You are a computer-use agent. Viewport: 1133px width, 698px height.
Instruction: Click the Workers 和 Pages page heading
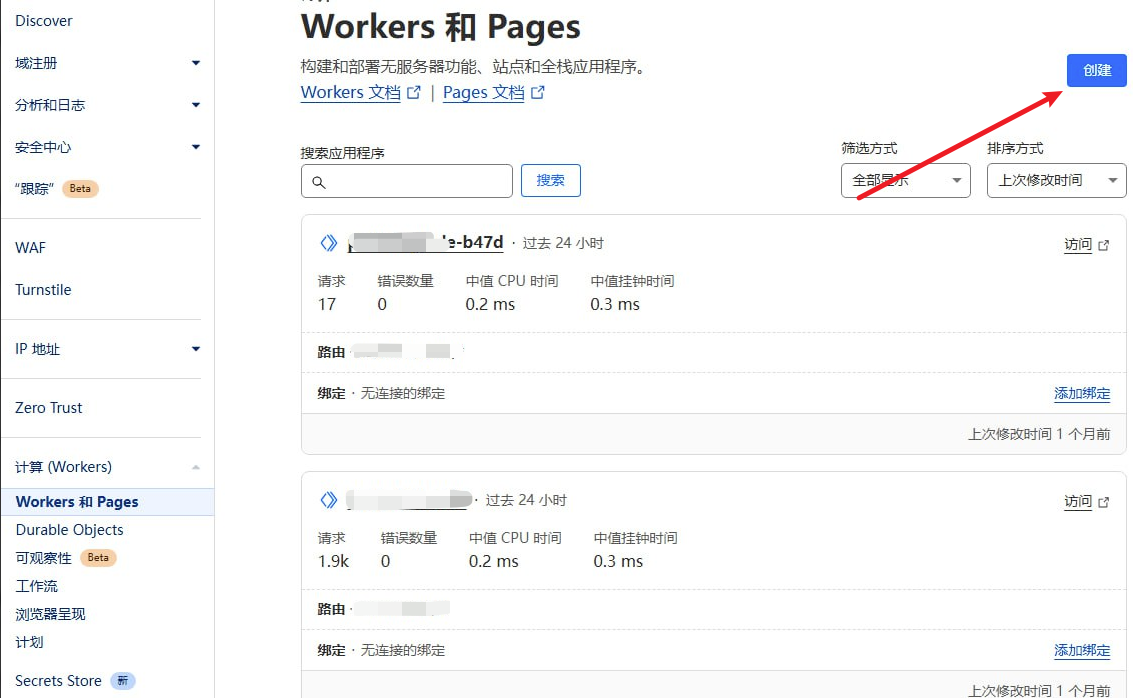click(x=440, y=27)
